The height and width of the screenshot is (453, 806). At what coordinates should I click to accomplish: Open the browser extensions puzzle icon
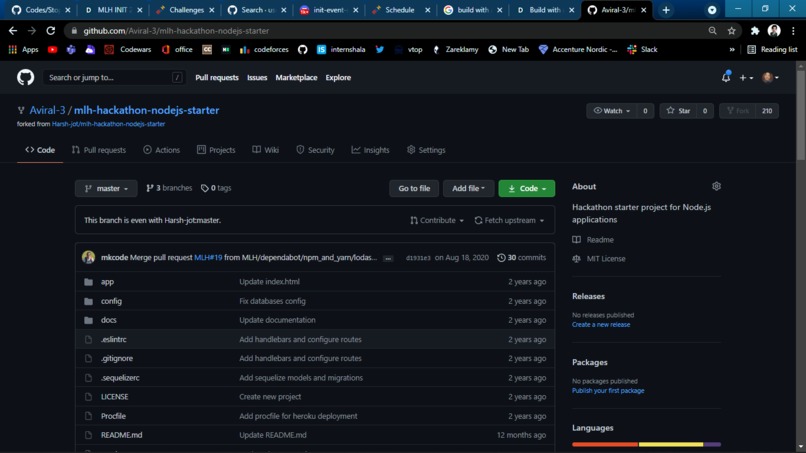(x=755, y=31)
